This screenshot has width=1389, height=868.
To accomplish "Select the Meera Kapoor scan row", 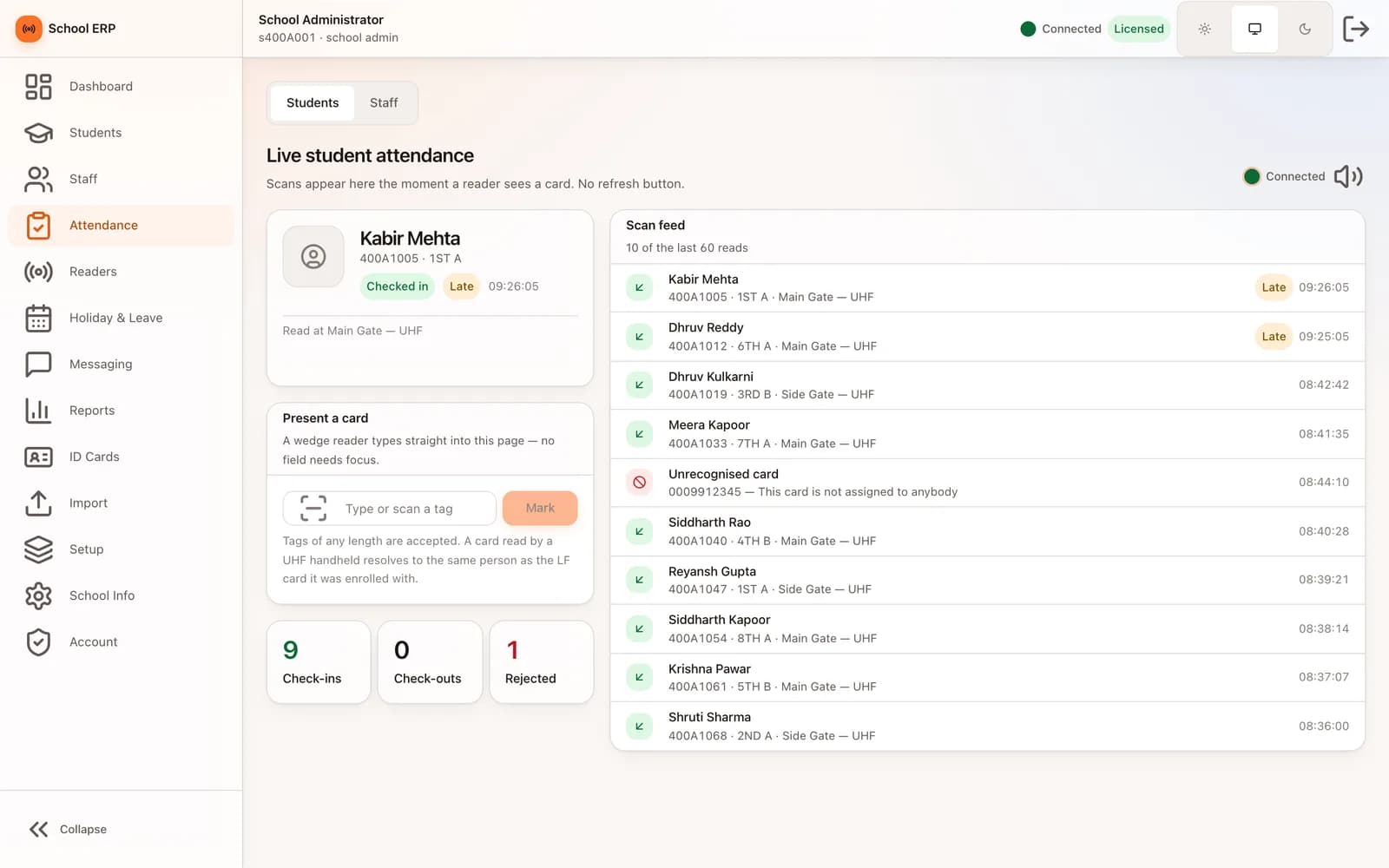I will point(987,434).
